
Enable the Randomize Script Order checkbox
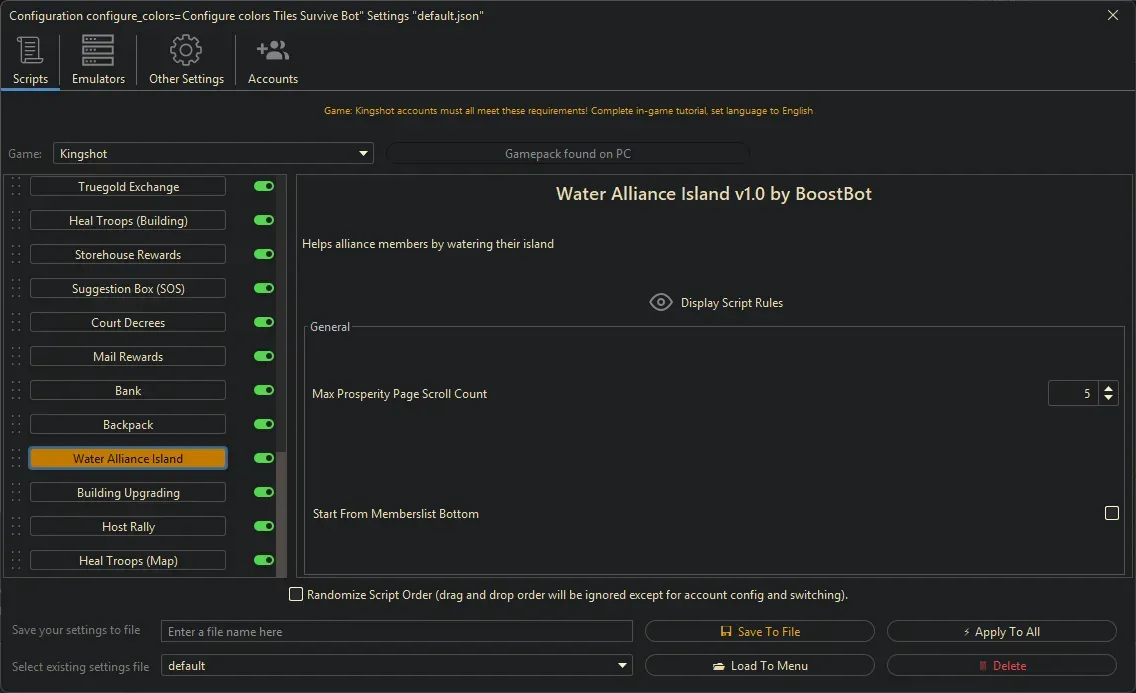click(296, 595)
